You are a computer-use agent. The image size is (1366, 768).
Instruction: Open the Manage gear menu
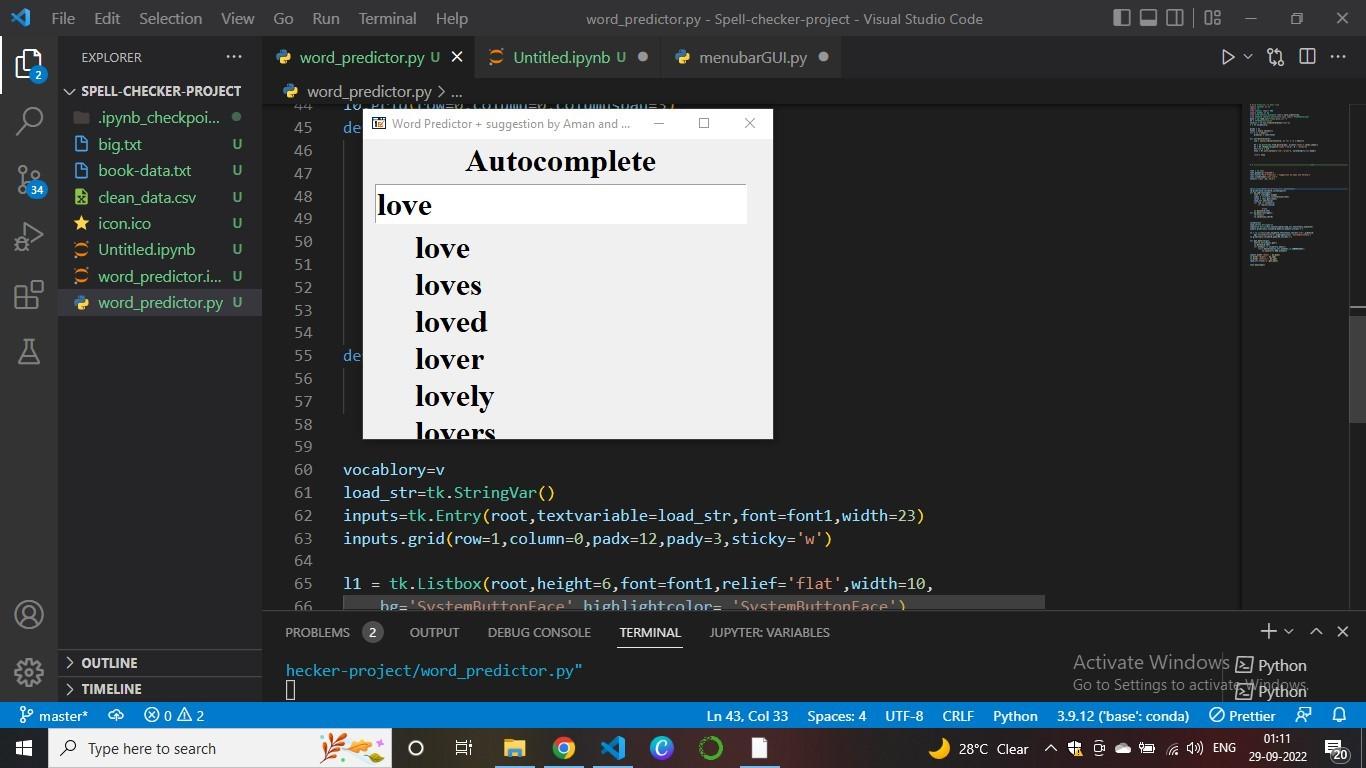pos(29,672)
